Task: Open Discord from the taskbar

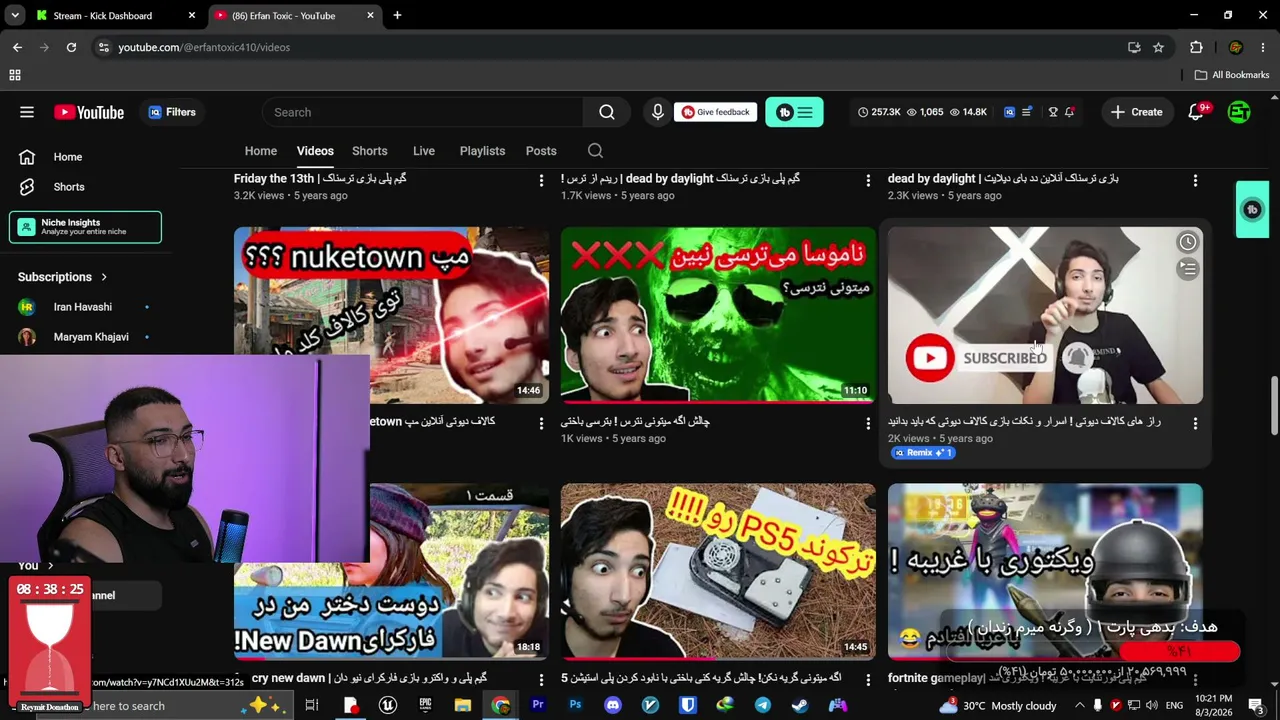Action: (613, 705)
